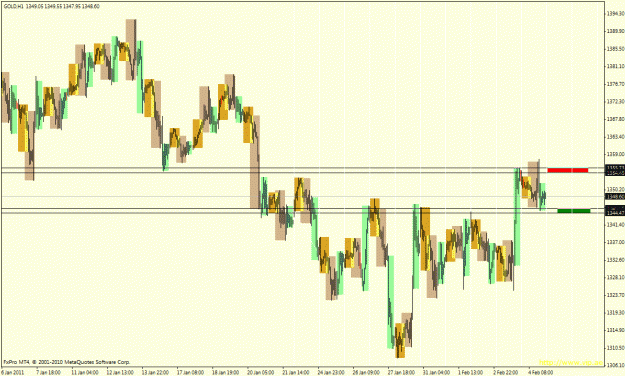
Task: Click the 31 Jan 04:00 time label
Action: click(436, 372)
